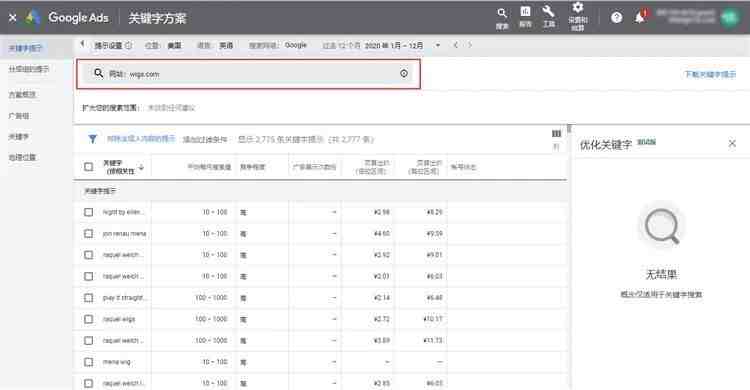
Task: Click the high-range top-of-page bid header
Action: (425, 167)
